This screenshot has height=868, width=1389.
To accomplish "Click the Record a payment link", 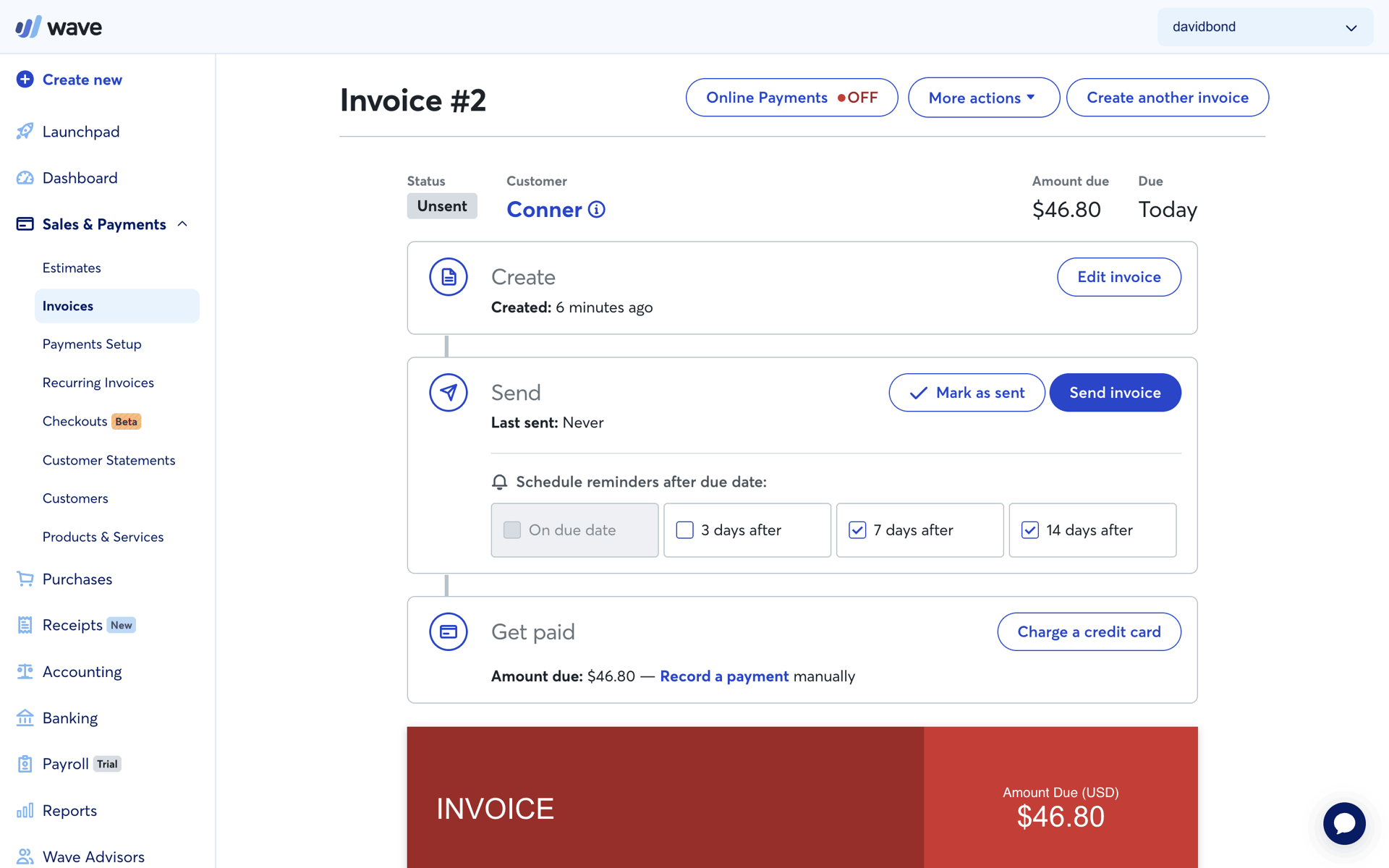I will click(x=724, y=676).
